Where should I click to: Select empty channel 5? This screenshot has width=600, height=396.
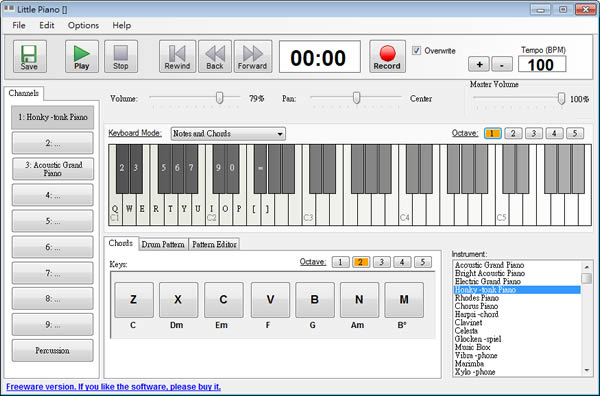click(53, 221)
